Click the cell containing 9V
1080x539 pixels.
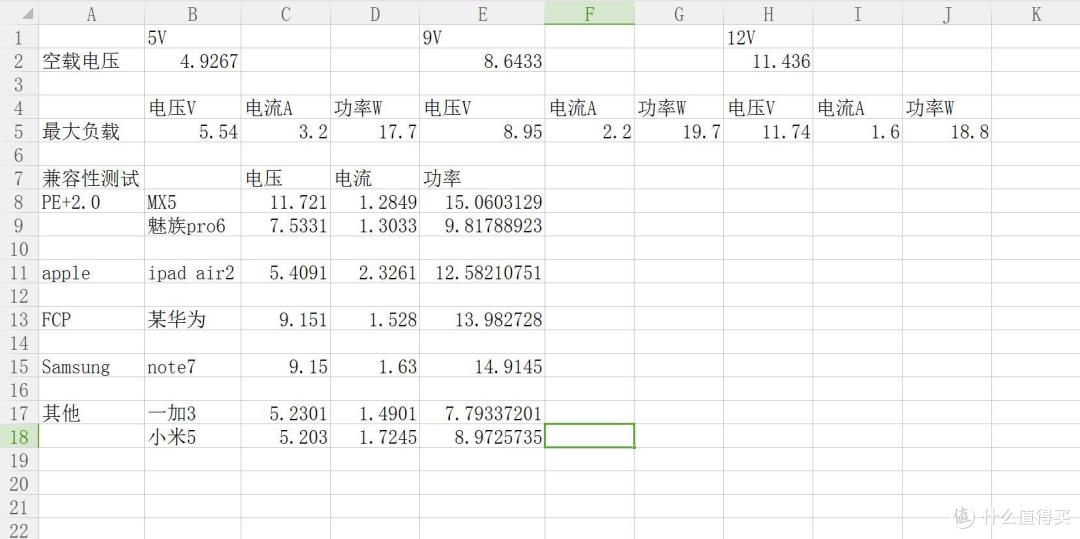pyautogui.click(x=482, y=37)
